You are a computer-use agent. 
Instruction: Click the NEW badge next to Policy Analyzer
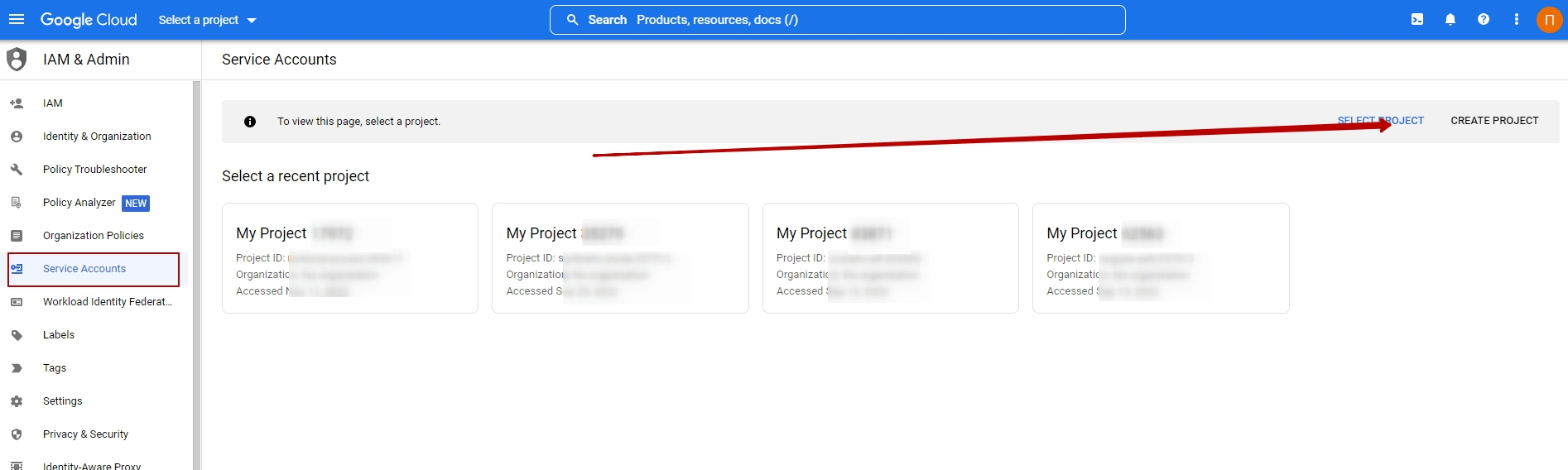click(x=136, y=204)
